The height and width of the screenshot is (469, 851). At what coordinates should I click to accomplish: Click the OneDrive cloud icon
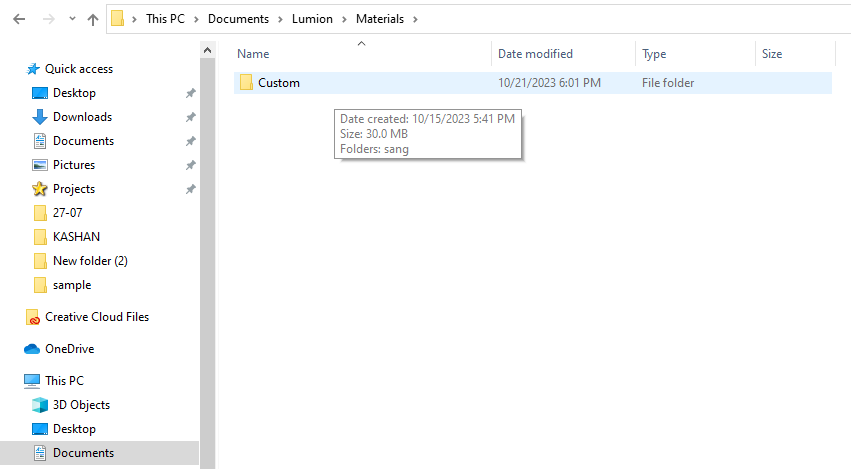point(32,349)
